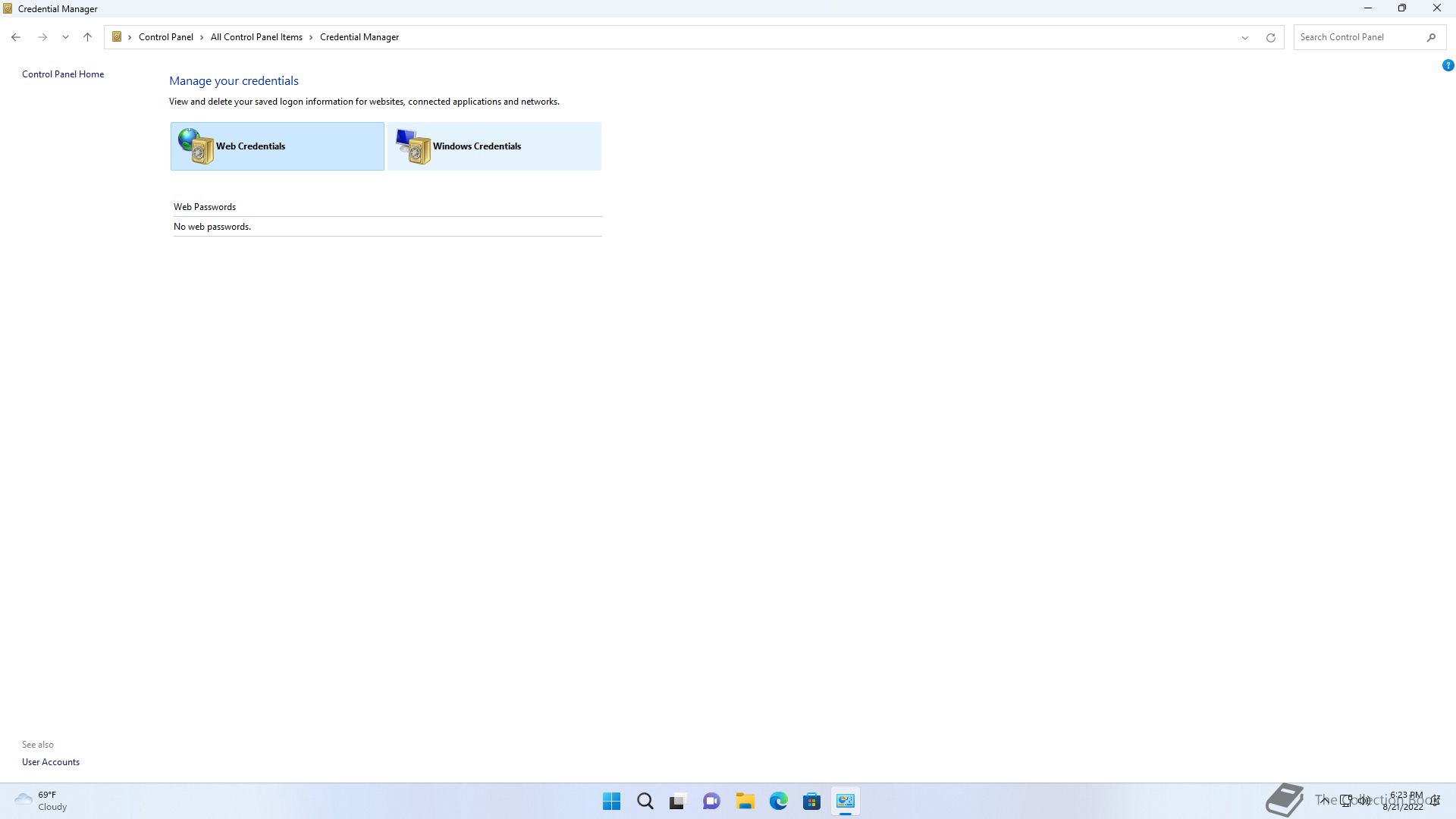Click the search magnifier icon in the search box
This screenshot has height=819, width=1456.
tap(1431, 37)
